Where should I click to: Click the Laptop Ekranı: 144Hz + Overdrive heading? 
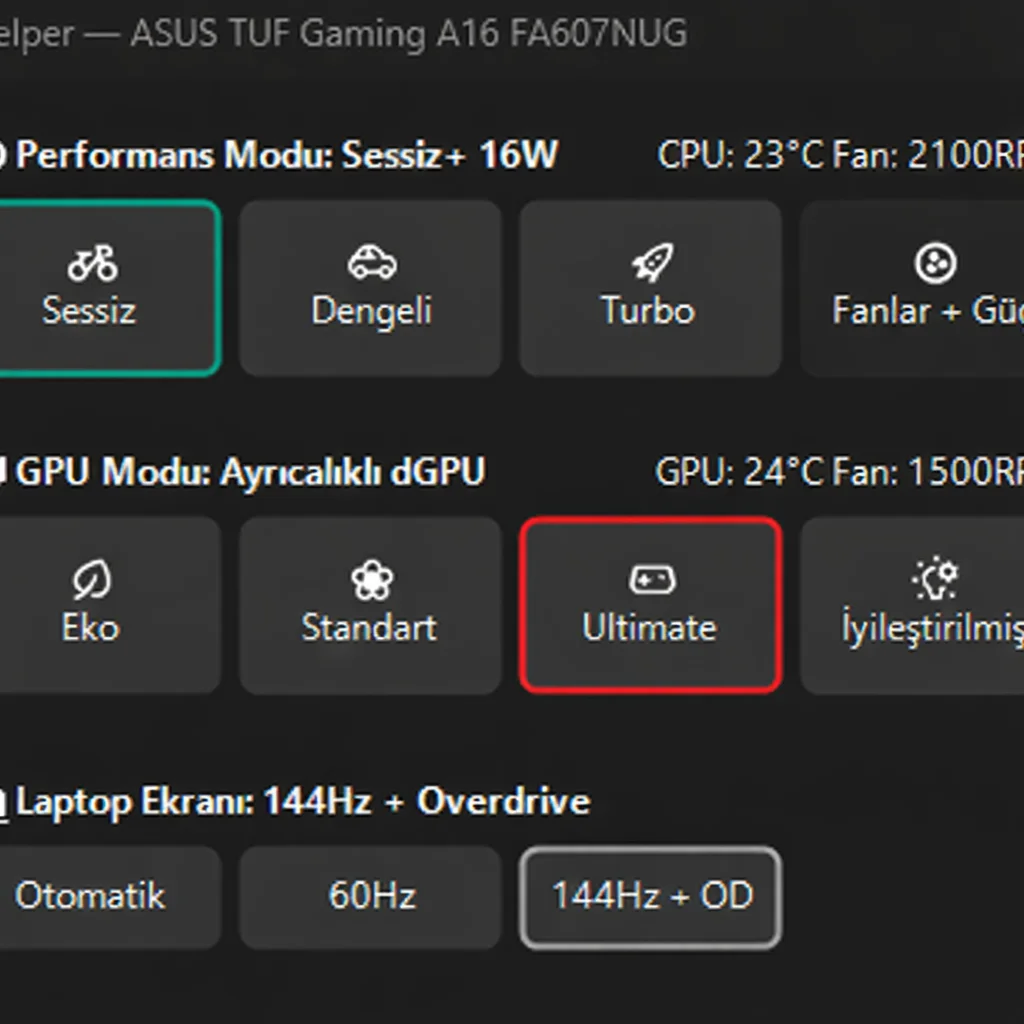pos(302,802)
